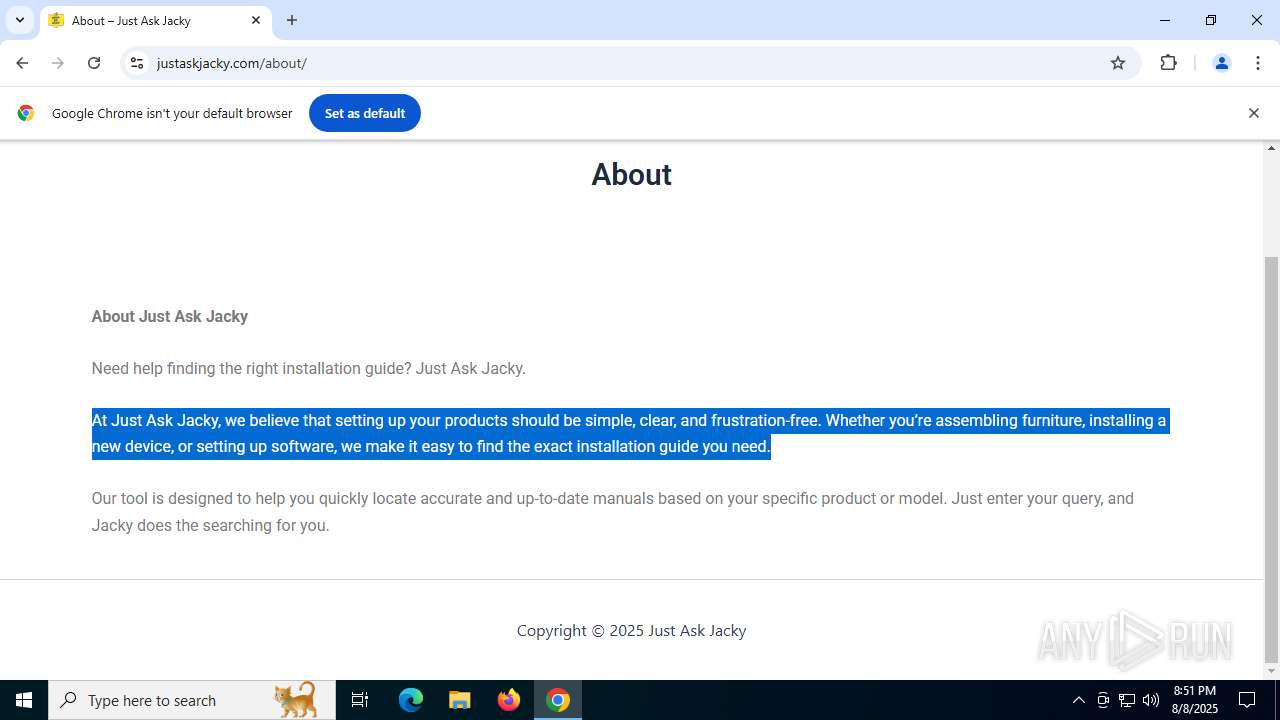Screen dimensions: 1280x720
Task: Launch Microsoft Edge from taskbar
Action: coord(411,700)
